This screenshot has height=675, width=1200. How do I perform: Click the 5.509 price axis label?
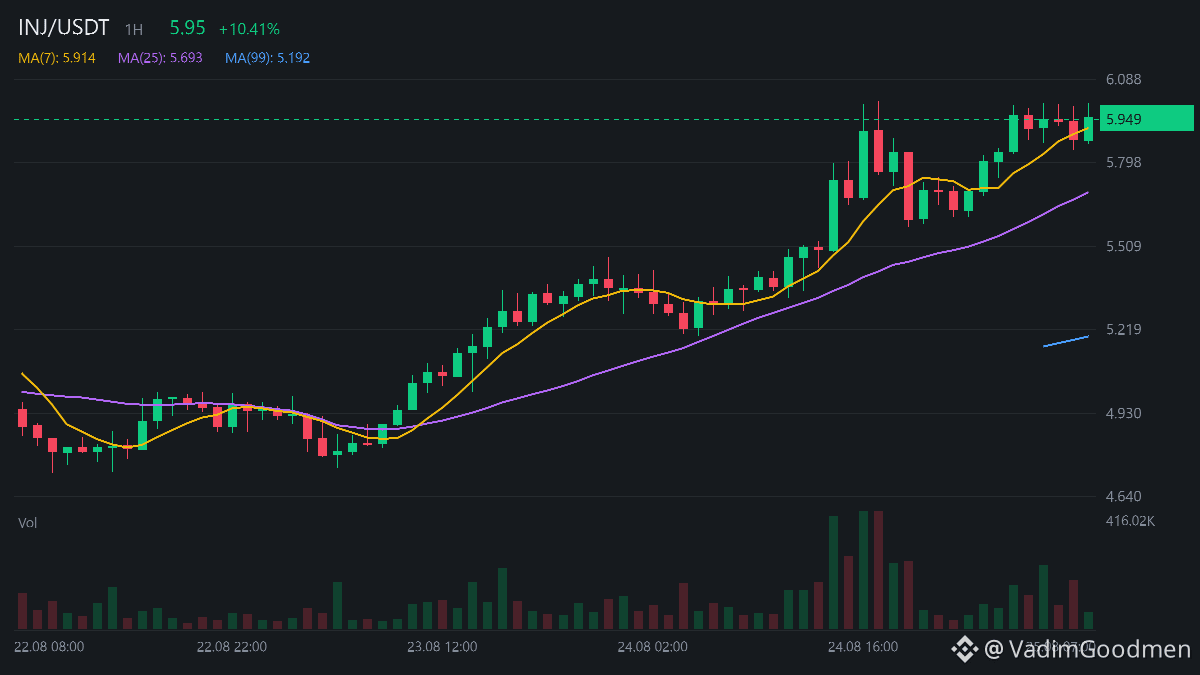[1124, 246]
